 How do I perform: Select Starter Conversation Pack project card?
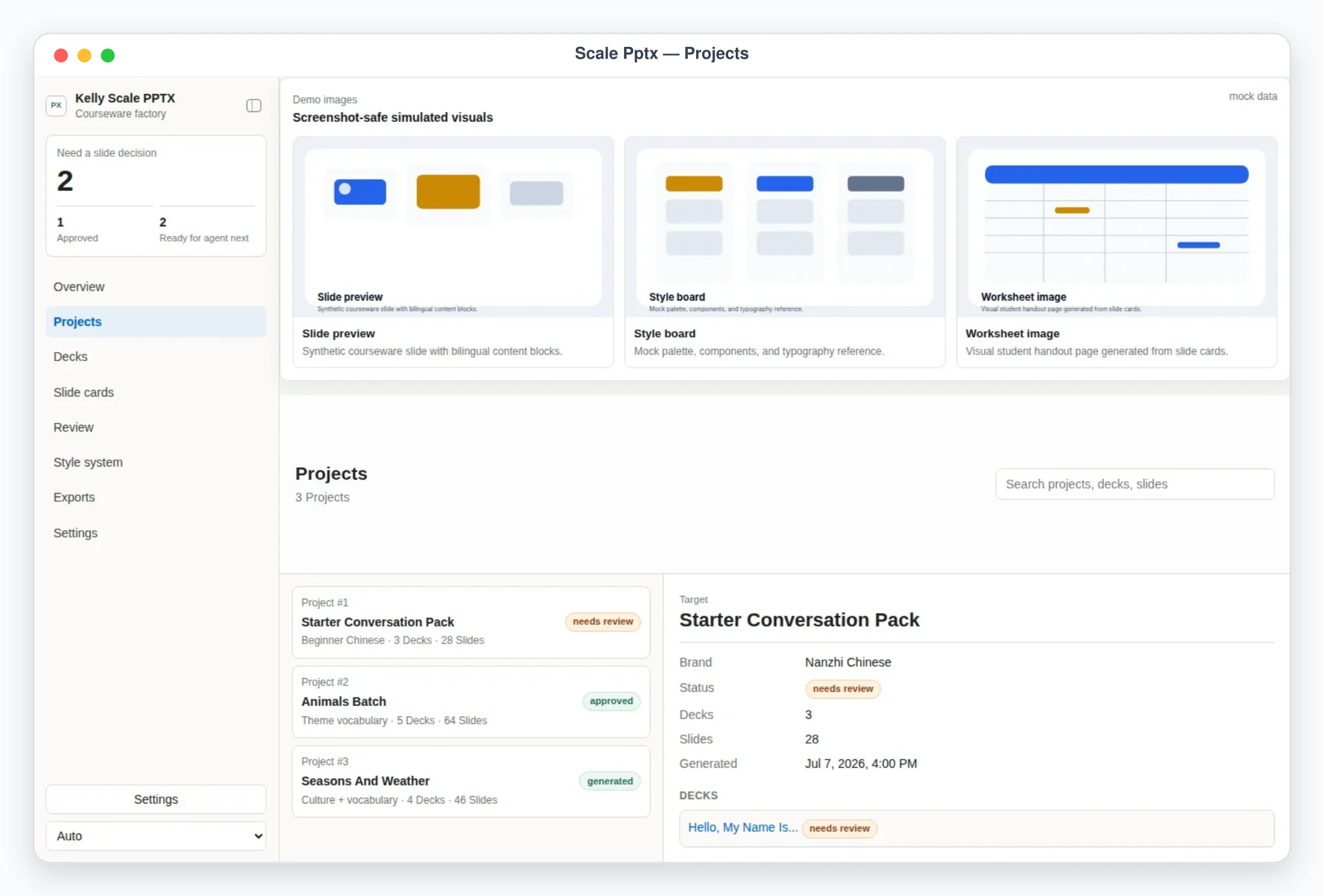[x=471, y=623]
